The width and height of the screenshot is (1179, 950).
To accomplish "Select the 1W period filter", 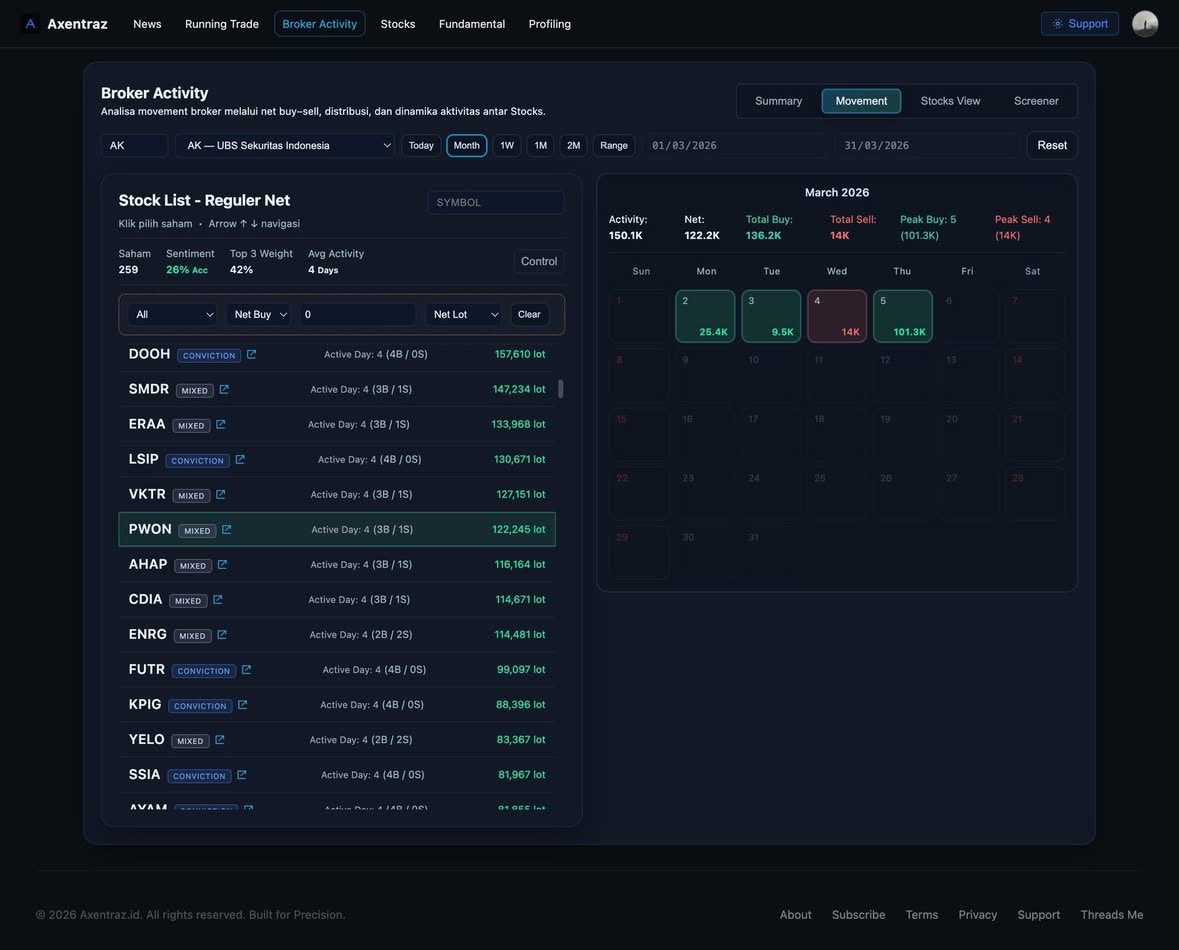I will point(508,145).
